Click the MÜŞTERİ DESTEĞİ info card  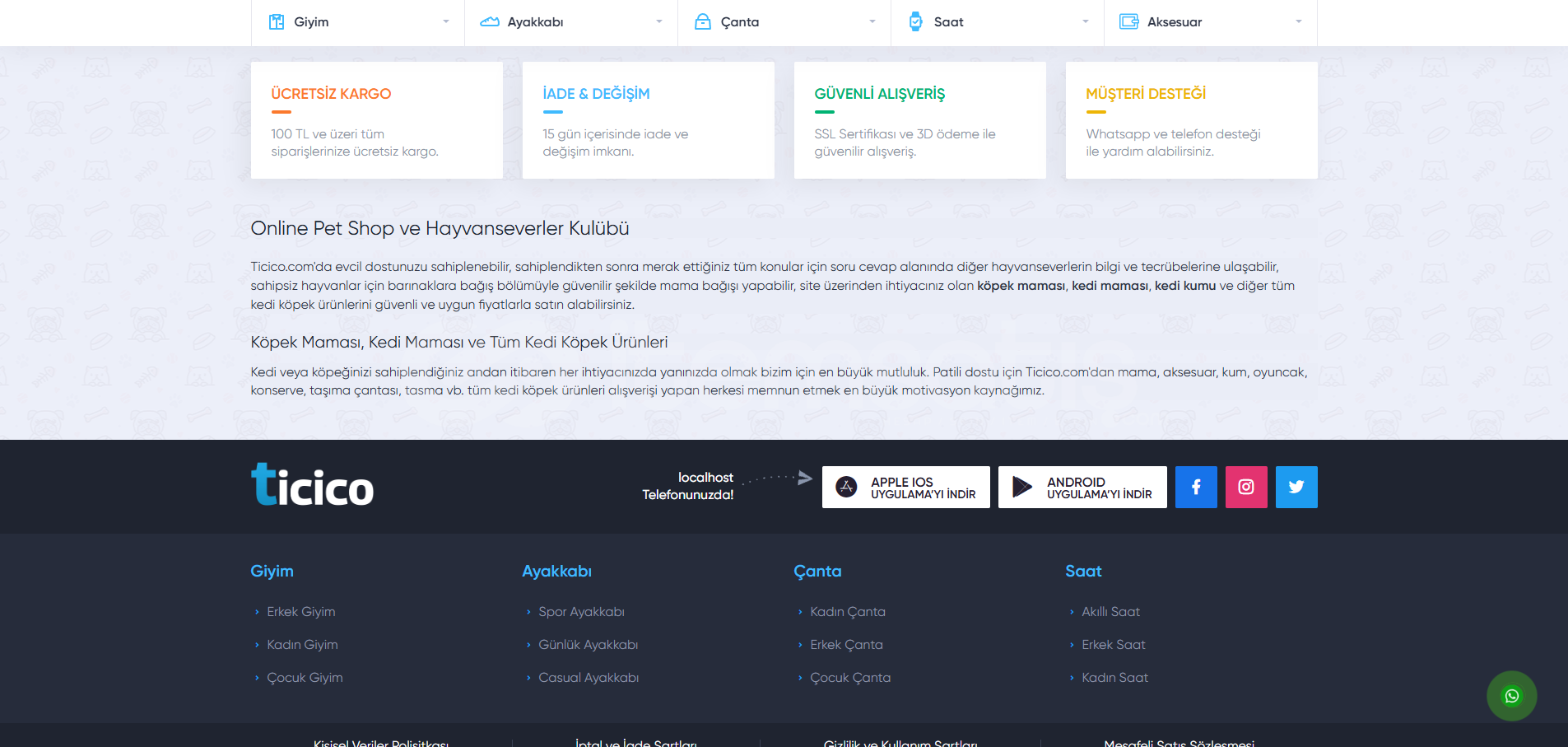[x=1192, y=120]
